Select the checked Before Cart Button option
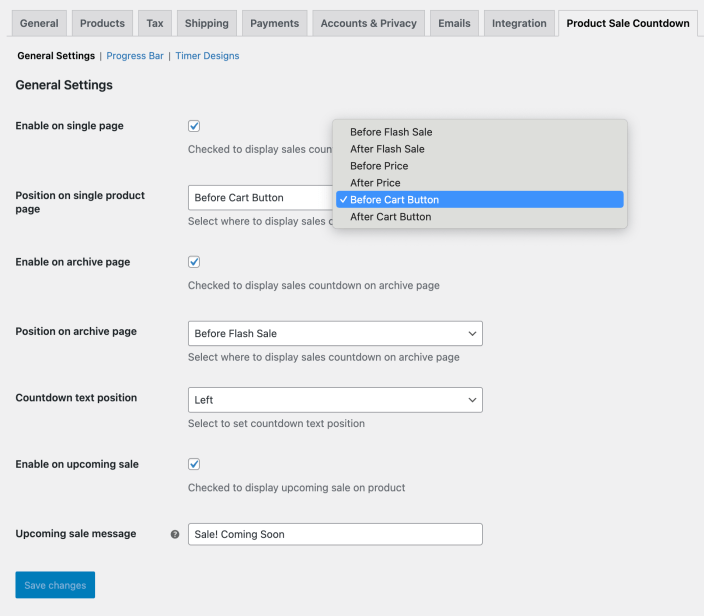704x616 pixels. coord(394,200)
